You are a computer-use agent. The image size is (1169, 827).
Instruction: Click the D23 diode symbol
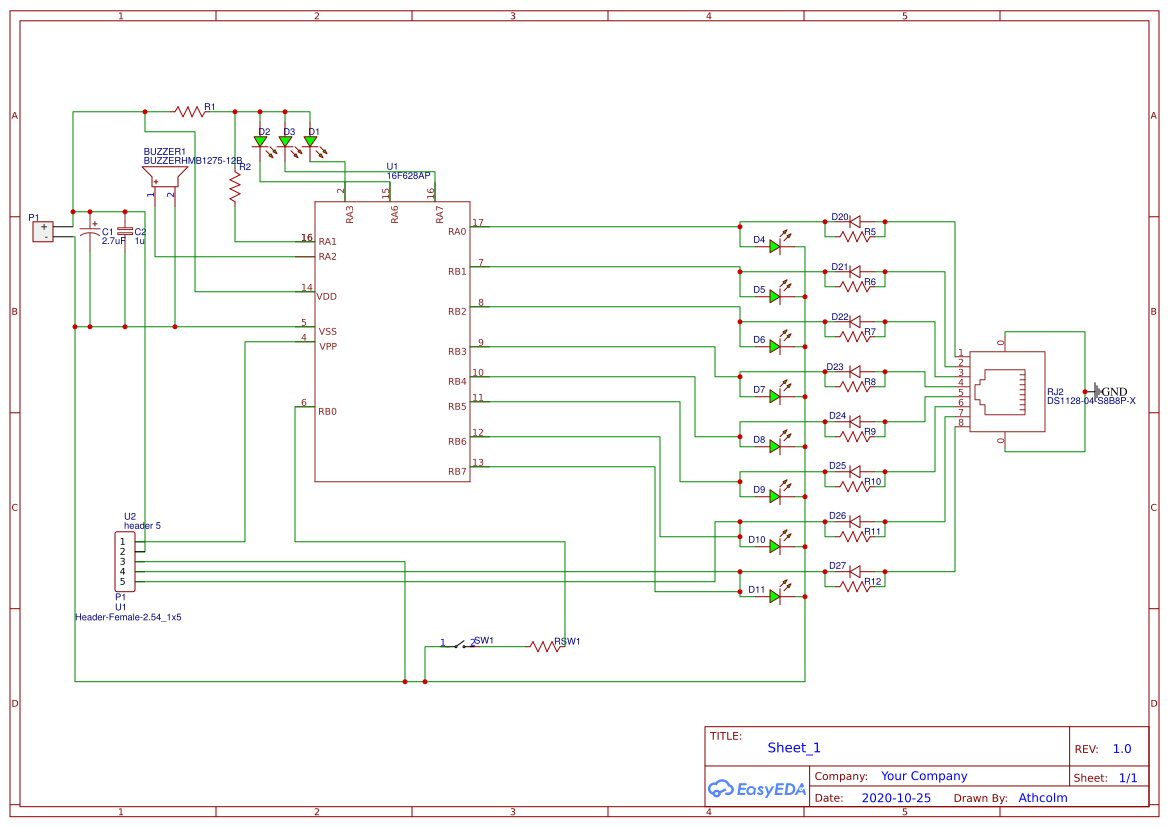[854, 371]
